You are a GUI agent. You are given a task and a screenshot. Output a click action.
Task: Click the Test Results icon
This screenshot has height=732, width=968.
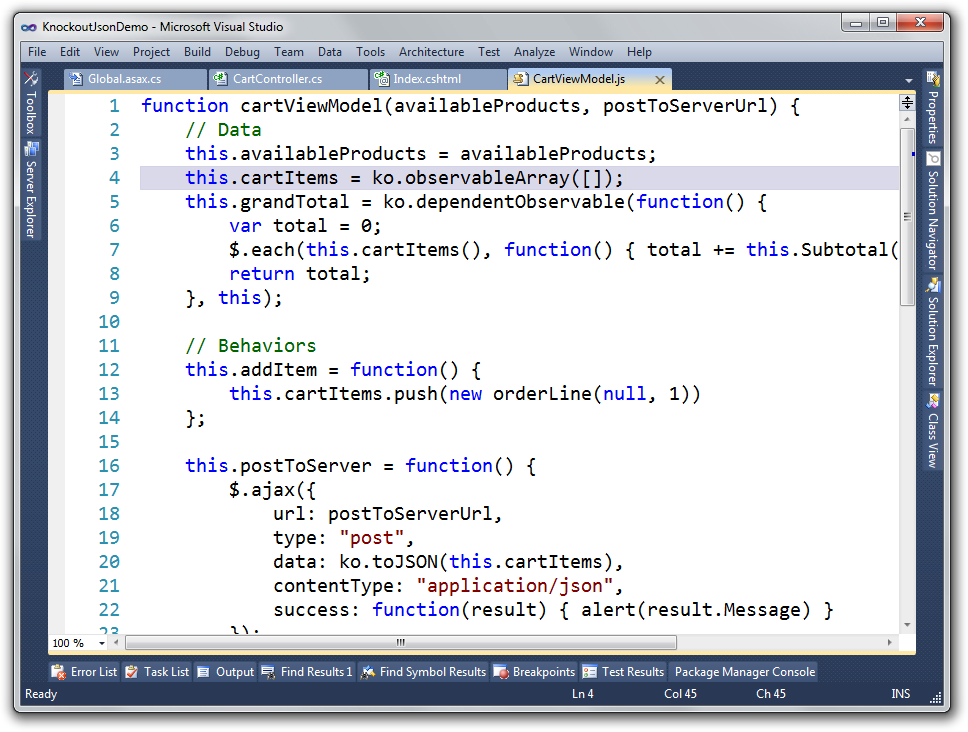click(590, 672)
